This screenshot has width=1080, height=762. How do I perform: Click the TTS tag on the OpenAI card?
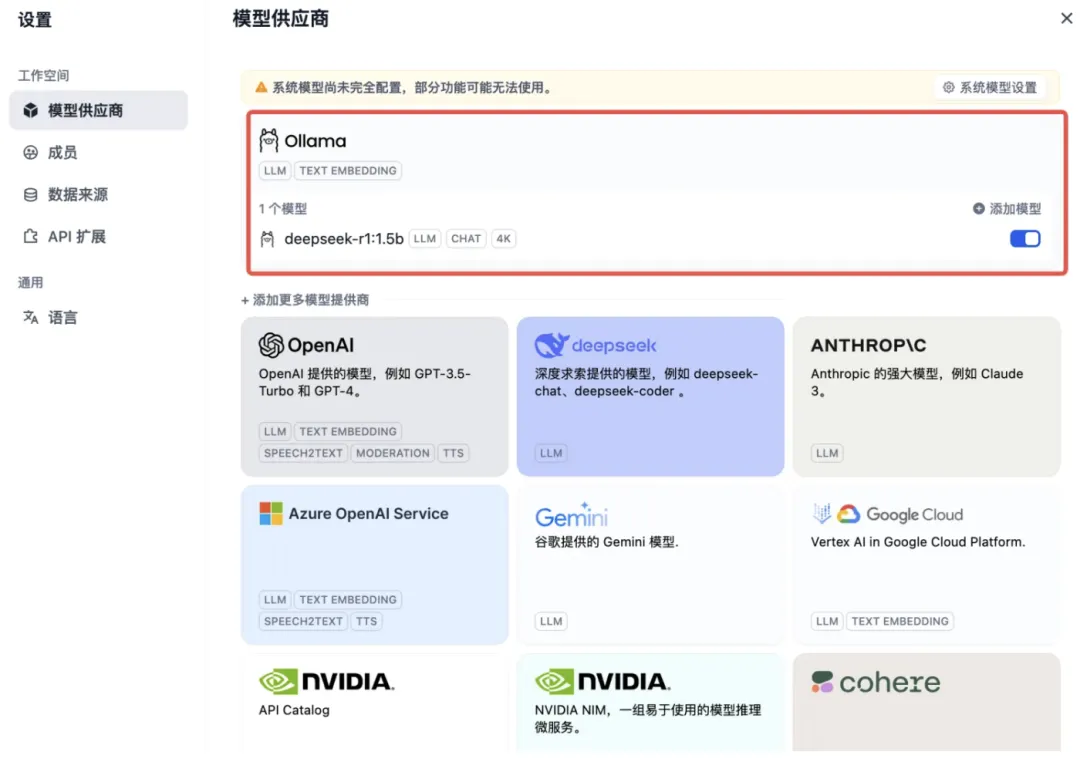[453, 453]
